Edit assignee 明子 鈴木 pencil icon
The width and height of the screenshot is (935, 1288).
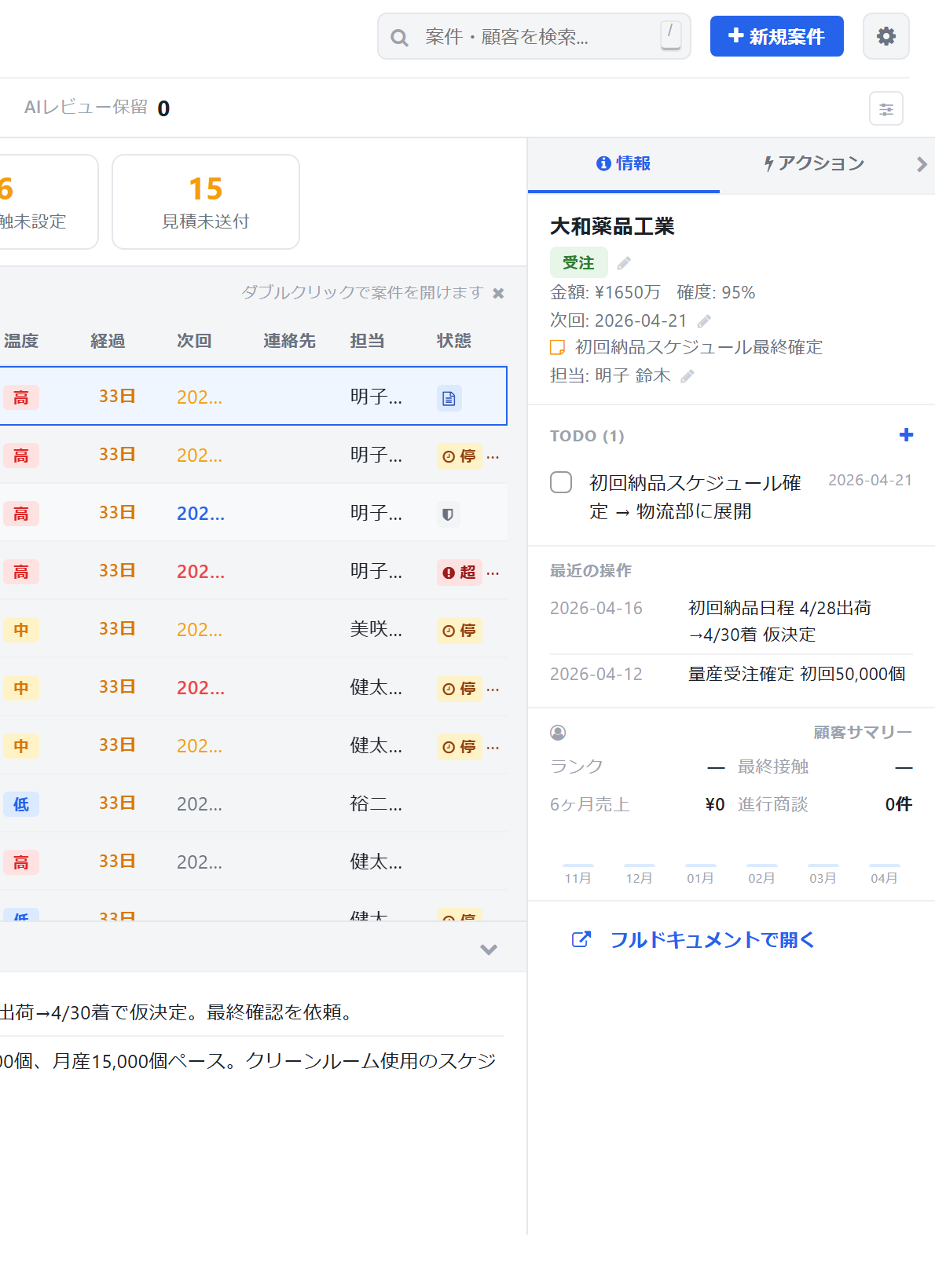687,376
